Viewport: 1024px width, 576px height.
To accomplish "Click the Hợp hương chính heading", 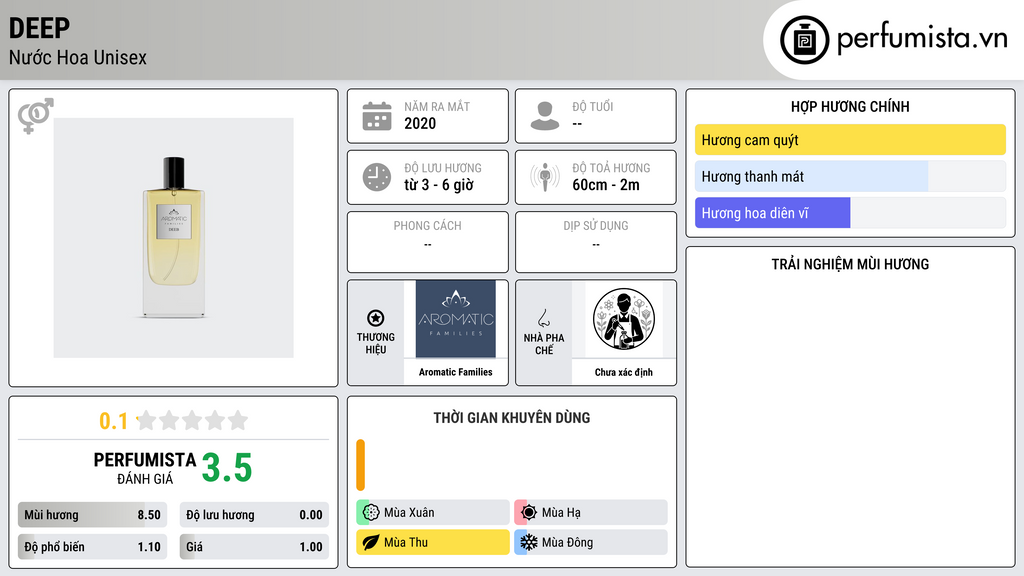I will coord(850,106).
